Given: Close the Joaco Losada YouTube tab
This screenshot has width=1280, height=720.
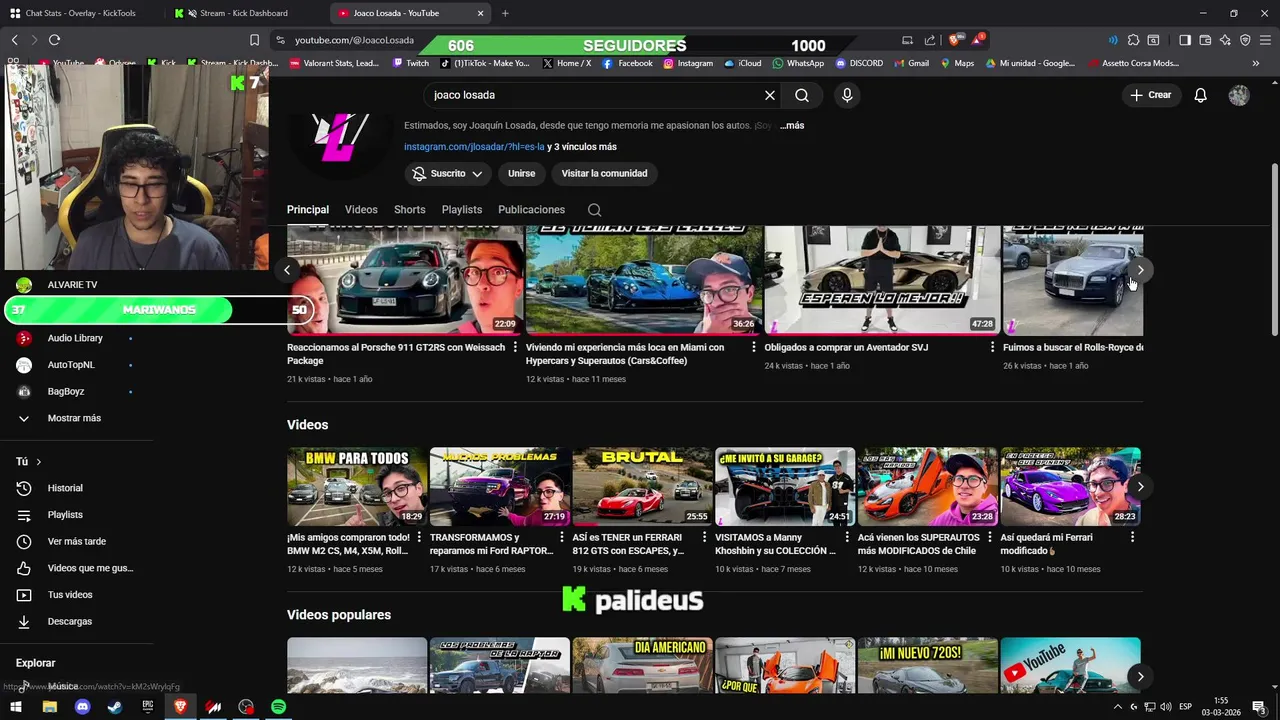Looking at the screenshot, I should tap(480, 13).
